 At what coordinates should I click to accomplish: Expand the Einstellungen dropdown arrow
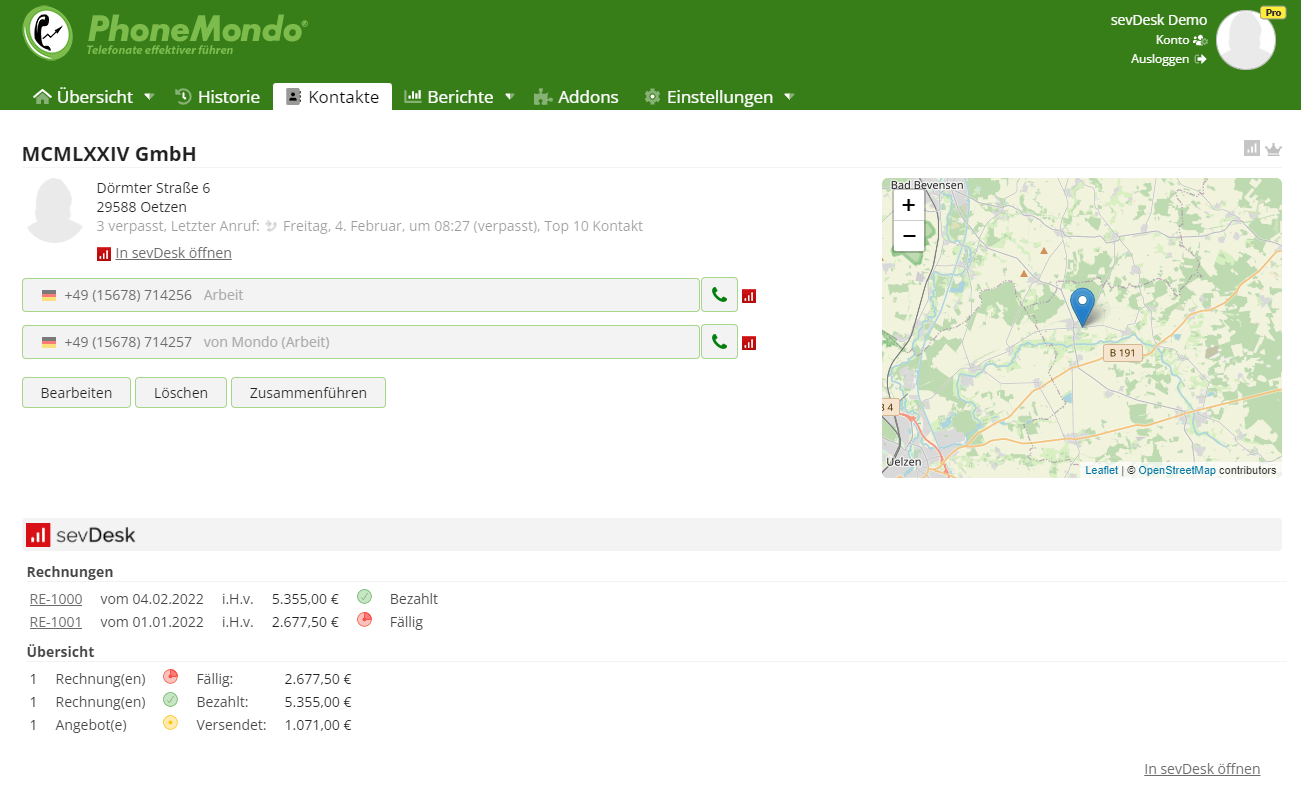pyautogui.click(x=788, y=97)
